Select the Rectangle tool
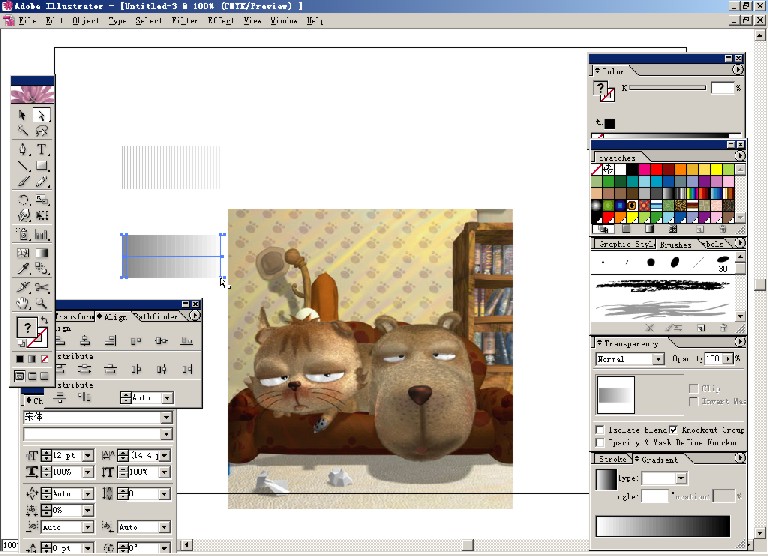The image size is (768, 556). click(x=42, y=166)
